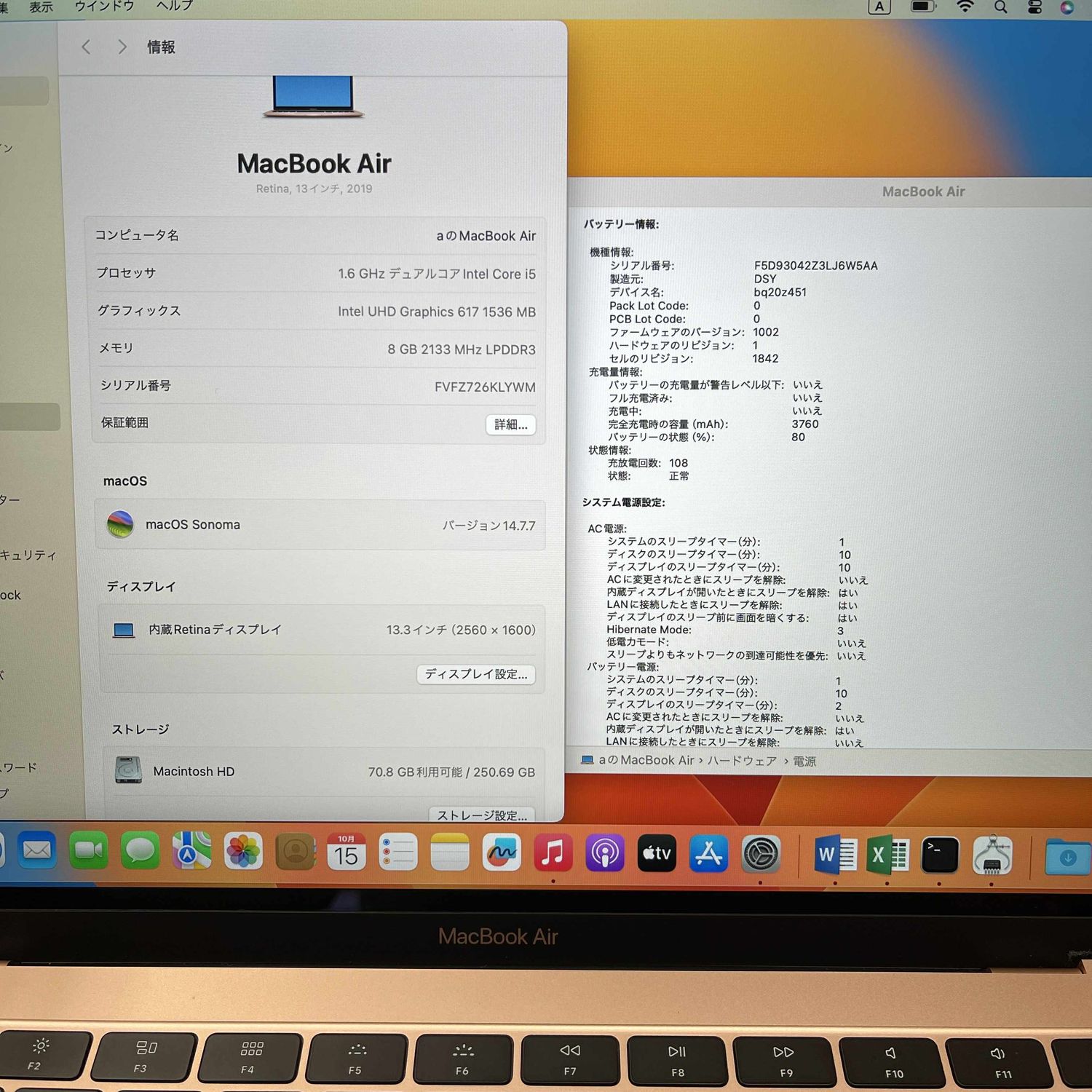The image size is (1092, 1092).
Task: Open Control Center in menu bar
Action: click(1034, 7)
